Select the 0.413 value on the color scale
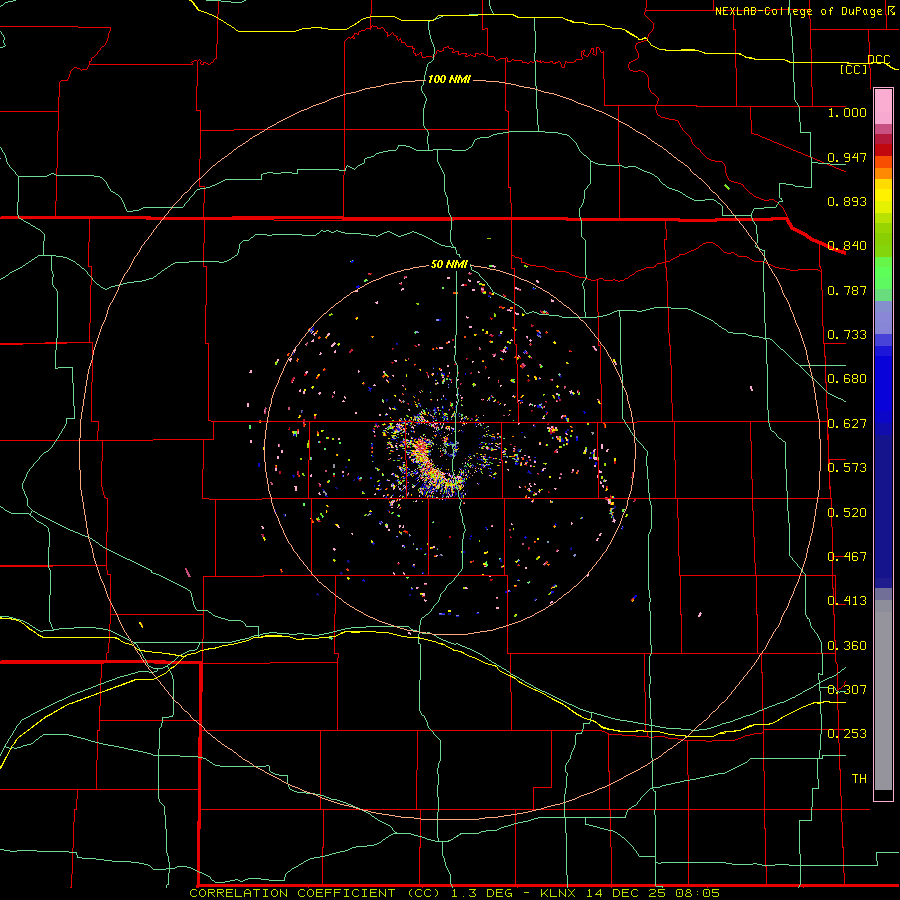900x900 pixels. pyautogui.click(x=847, y=601)
